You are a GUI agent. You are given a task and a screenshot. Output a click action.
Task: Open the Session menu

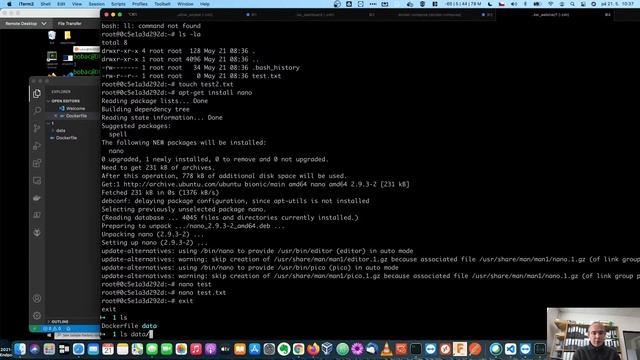coord(96,4)
